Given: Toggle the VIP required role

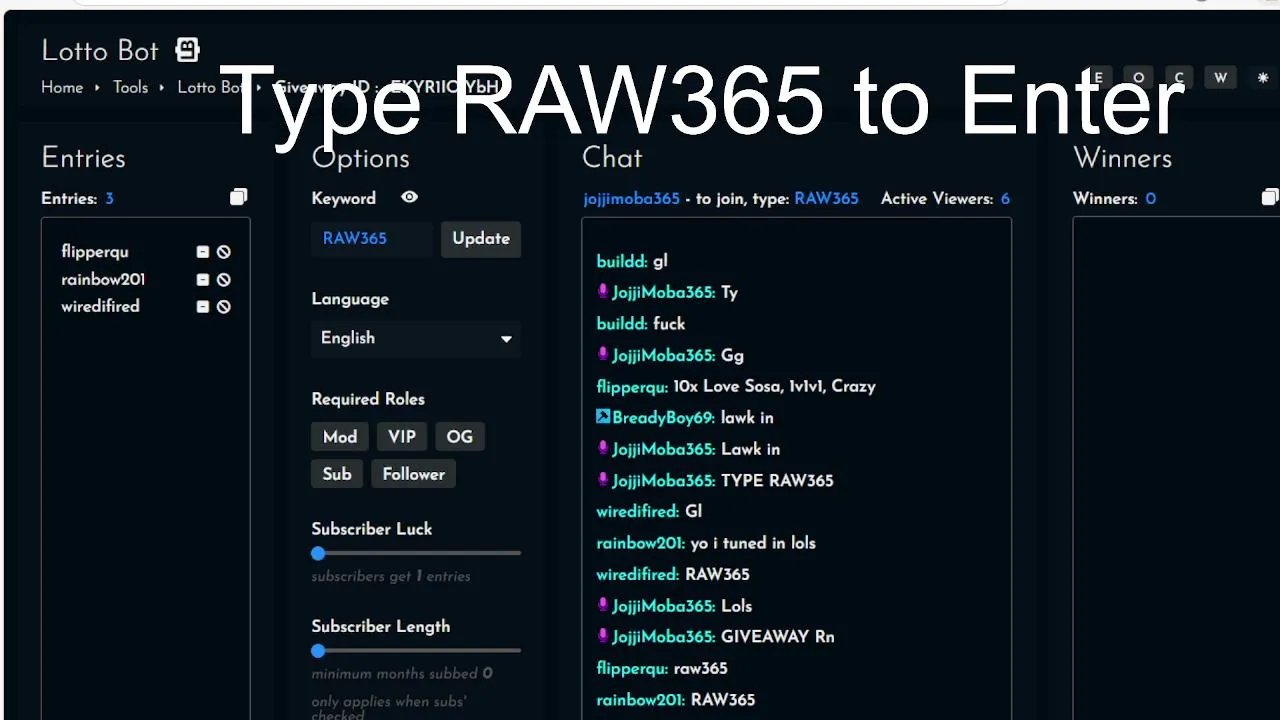Looking at the screenshot, I should pyautogui.click(x=402, y=437).
